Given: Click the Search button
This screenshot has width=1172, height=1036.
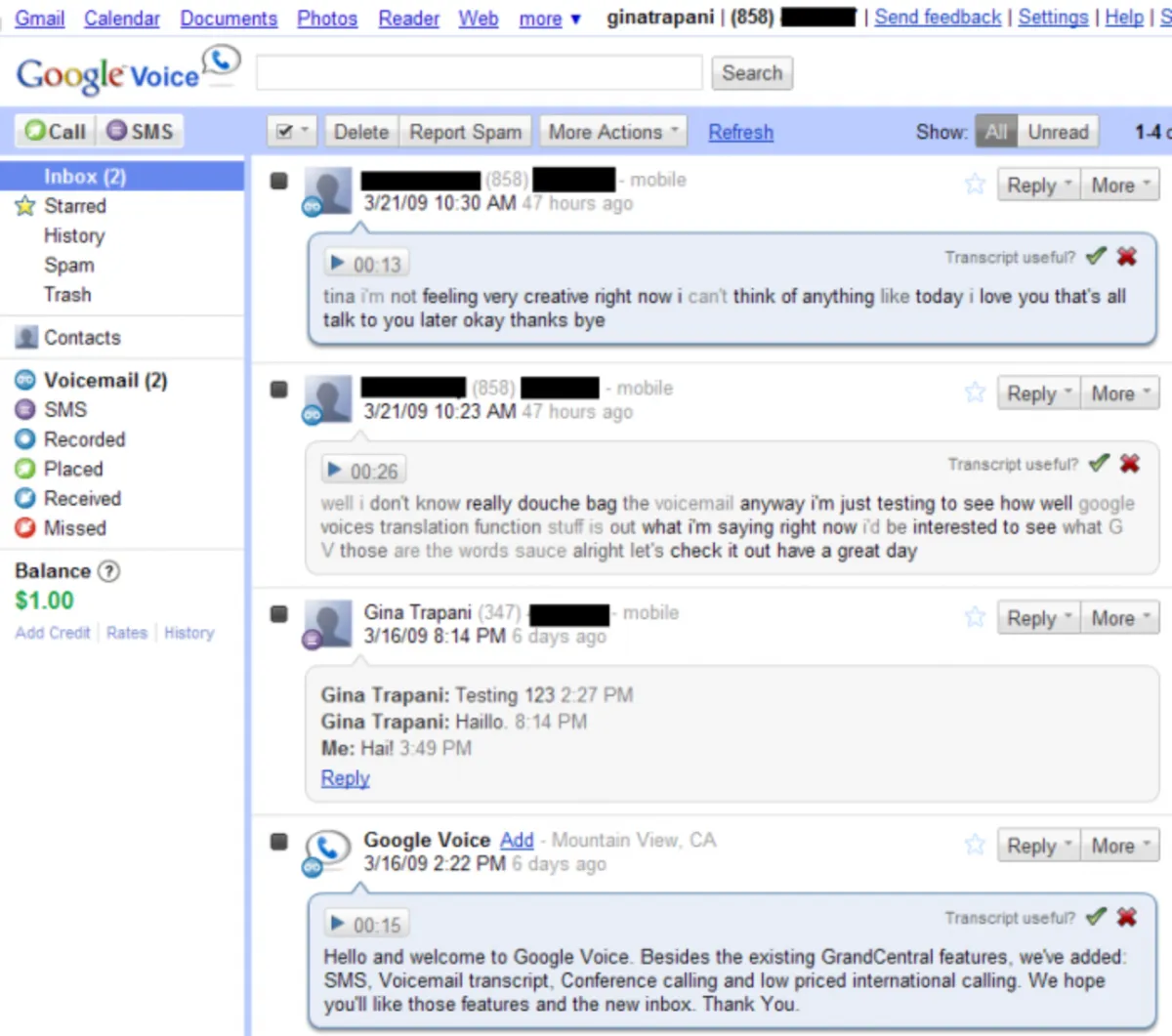Looking at the screenshot, I should [x=752, y=72].
